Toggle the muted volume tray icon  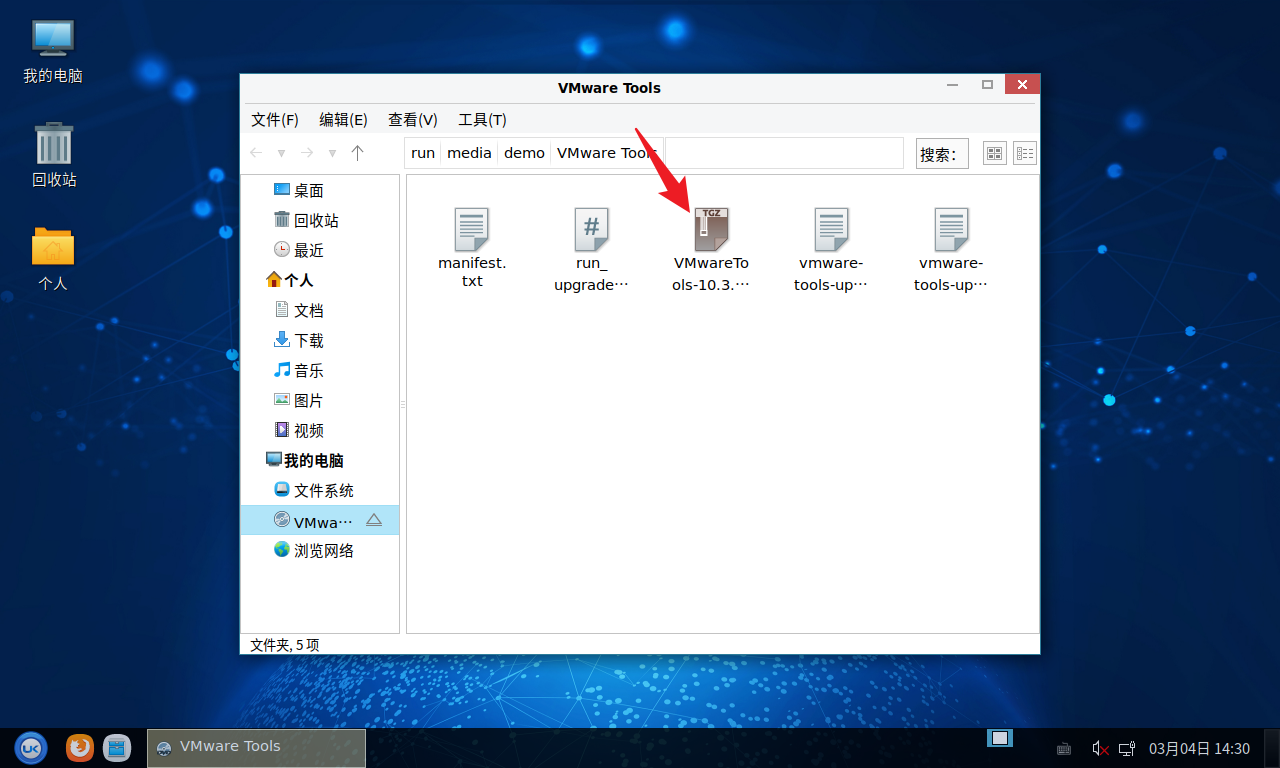click(x=1100, y=748)
